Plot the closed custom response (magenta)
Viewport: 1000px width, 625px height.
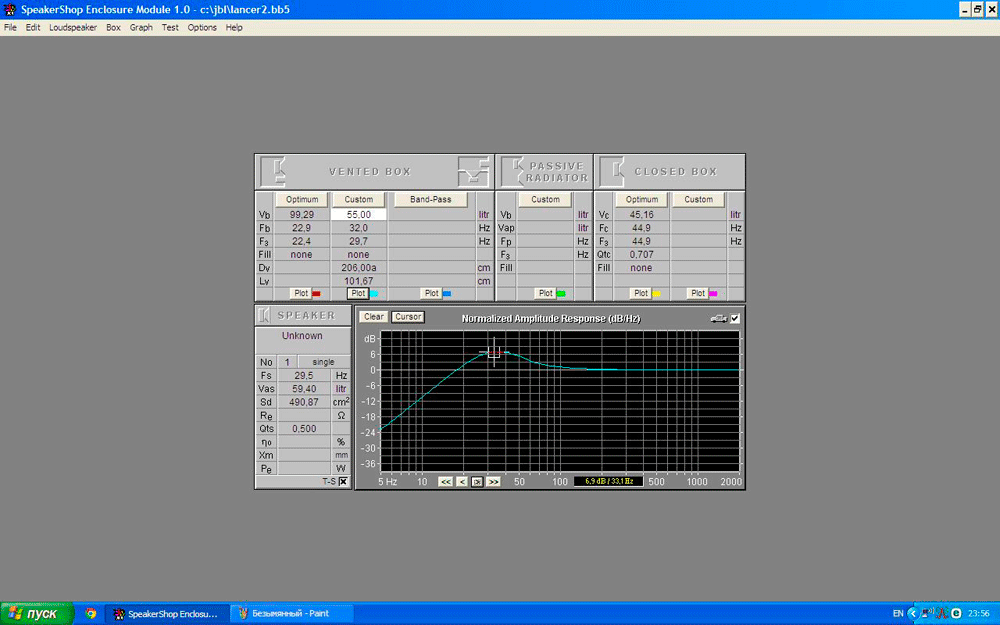point(698,293)
